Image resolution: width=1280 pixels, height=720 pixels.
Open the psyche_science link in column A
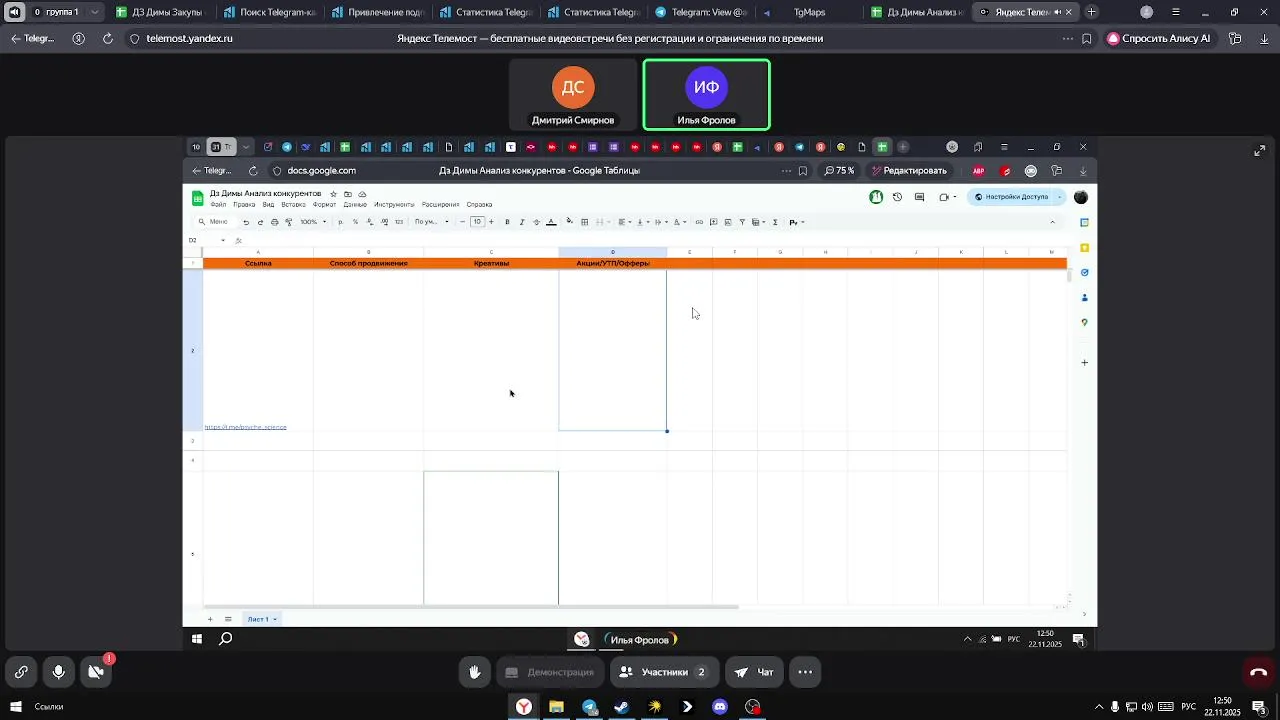(x=245, y=427)
